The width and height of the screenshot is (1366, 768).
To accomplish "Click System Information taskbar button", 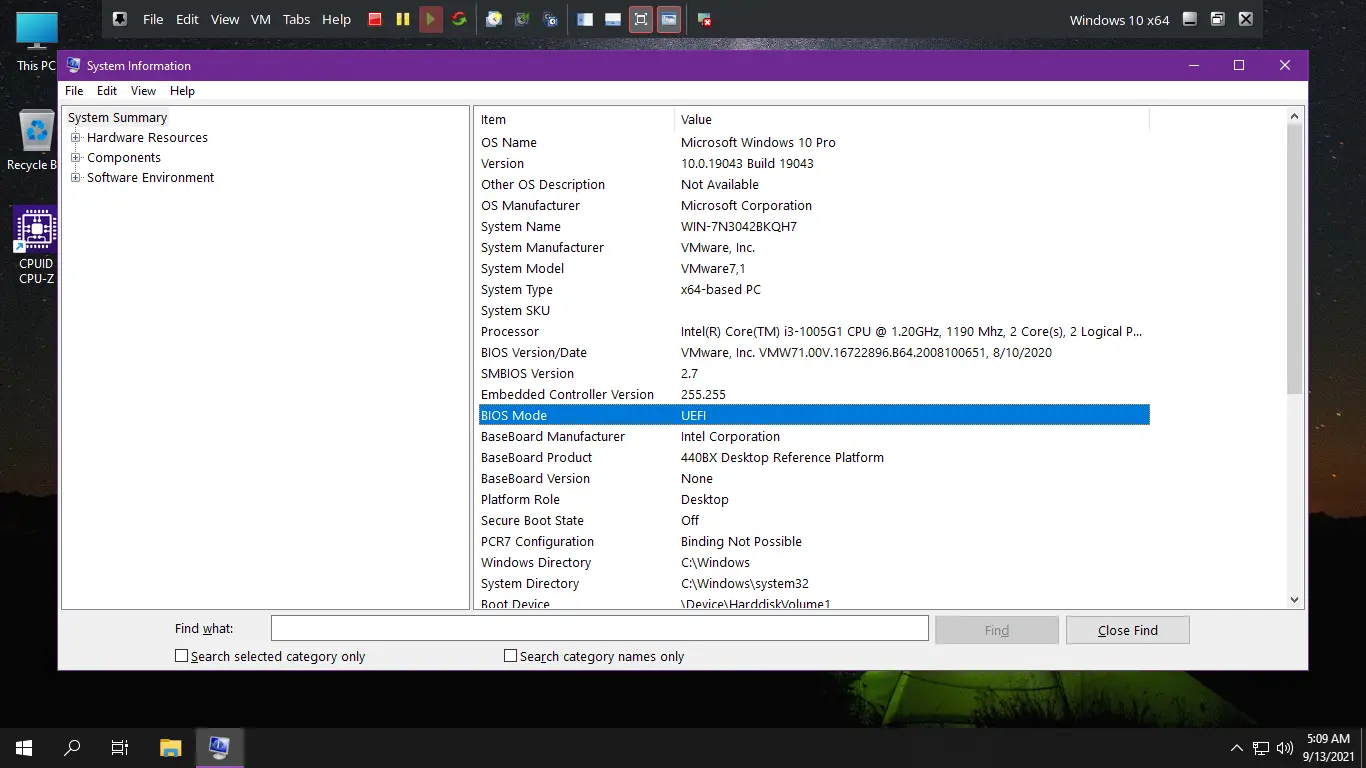I will point(219,747).
